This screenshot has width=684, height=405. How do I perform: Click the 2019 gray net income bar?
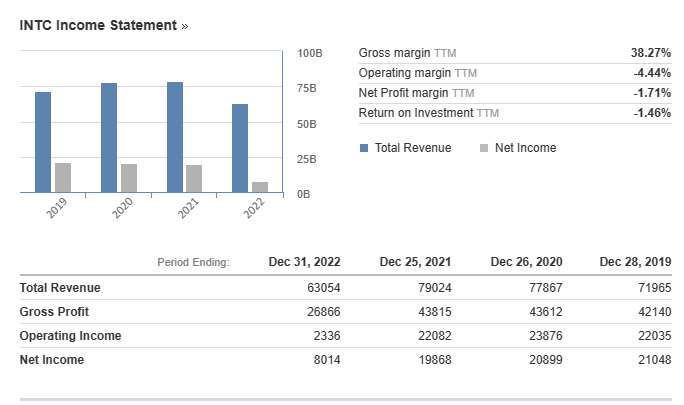click(63, 178)
